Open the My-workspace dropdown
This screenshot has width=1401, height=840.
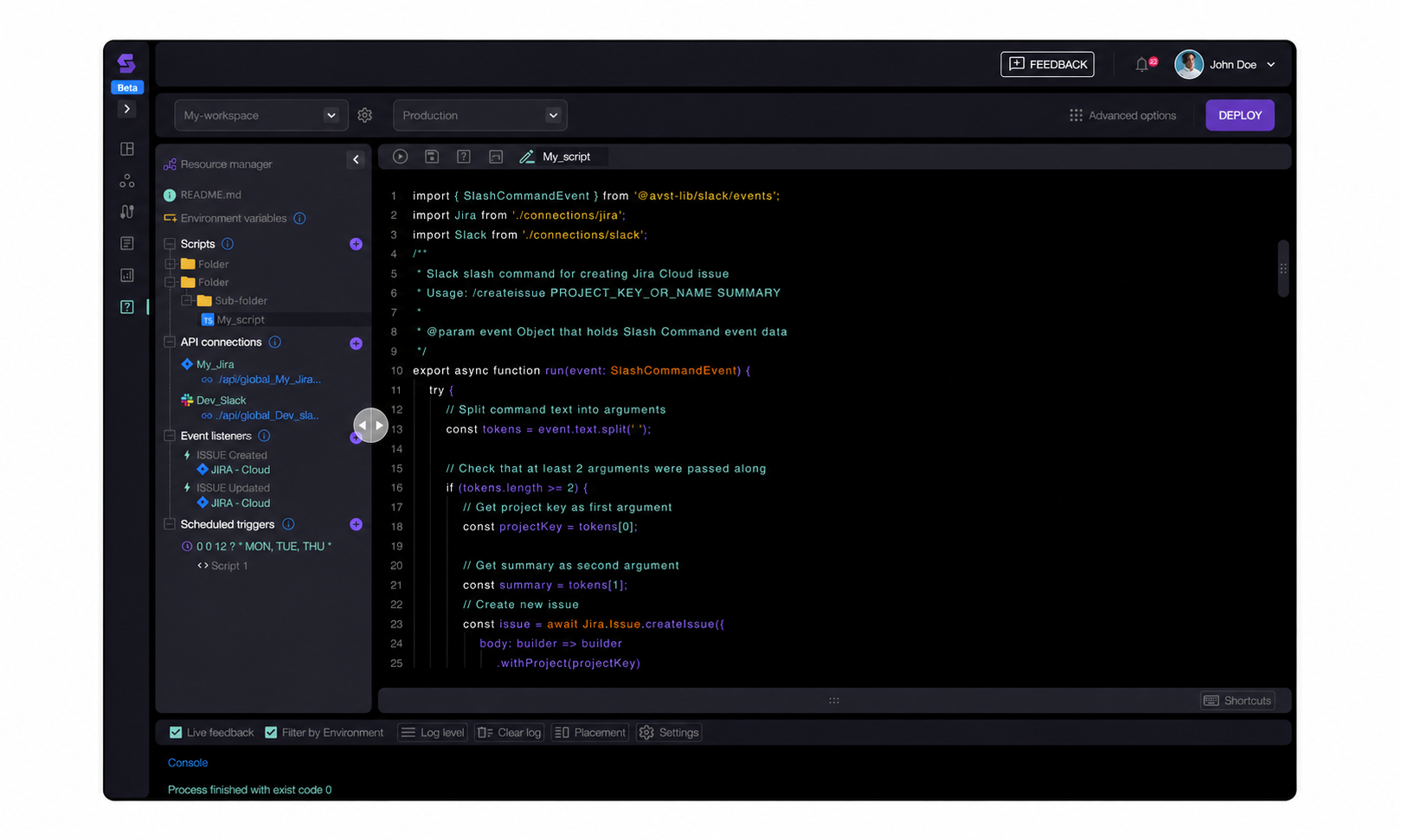click(x=260, y=115)
